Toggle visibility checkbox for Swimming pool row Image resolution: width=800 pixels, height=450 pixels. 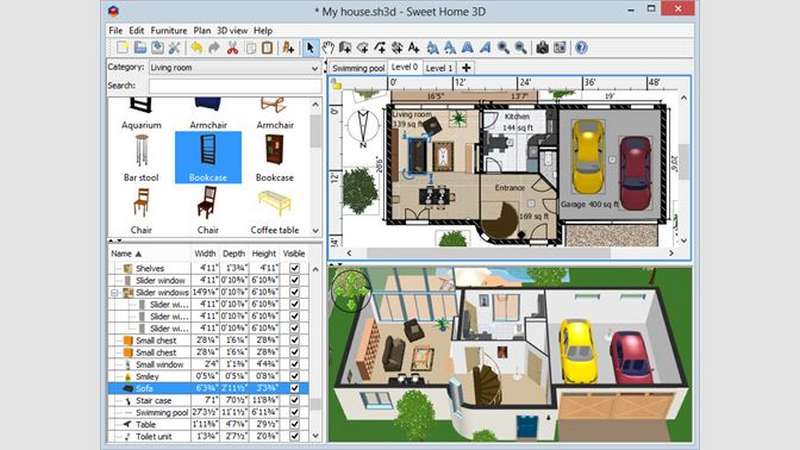click(294, 412)
